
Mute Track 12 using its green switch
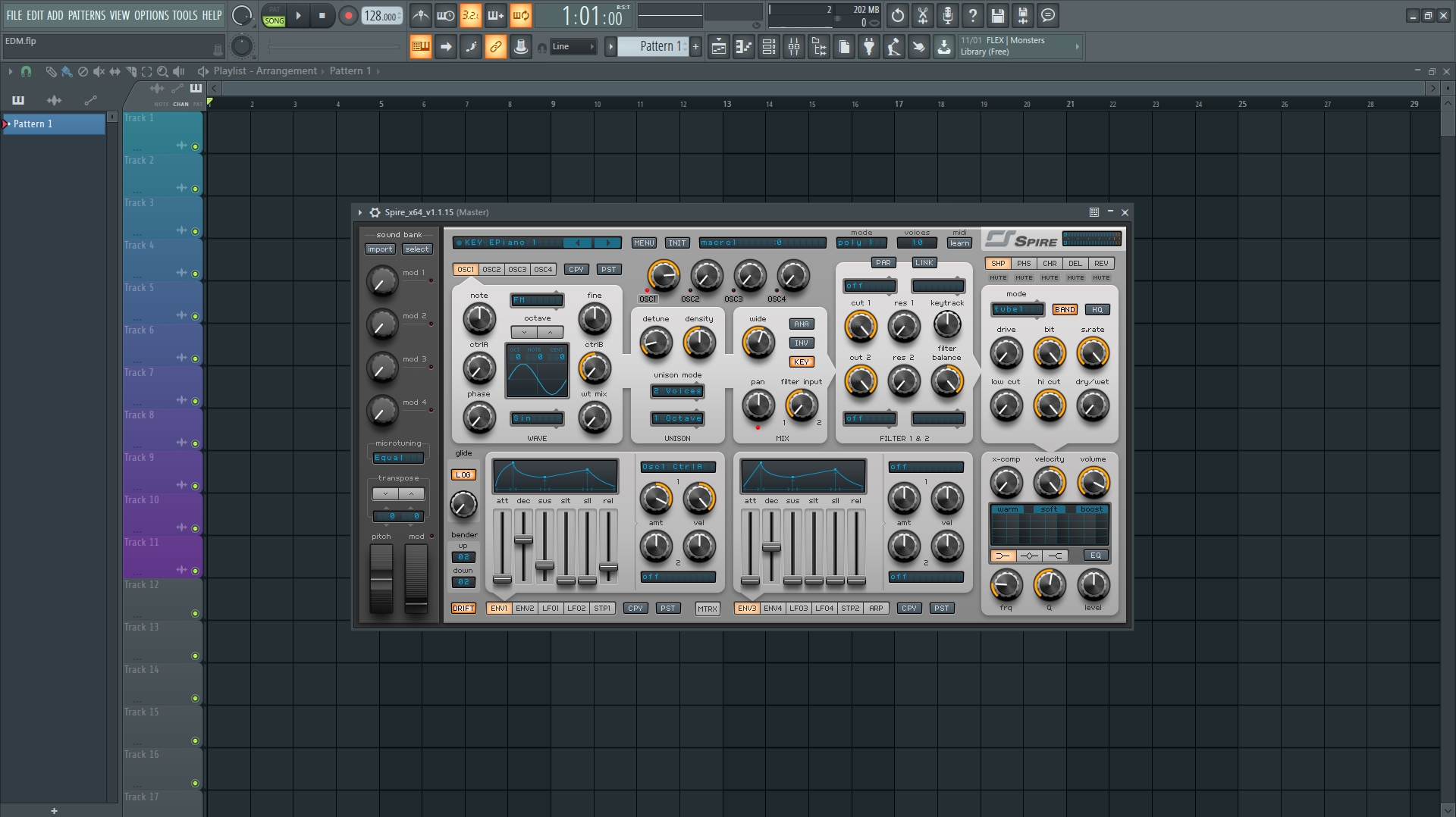pyautogui.click(x=195, y=613)
